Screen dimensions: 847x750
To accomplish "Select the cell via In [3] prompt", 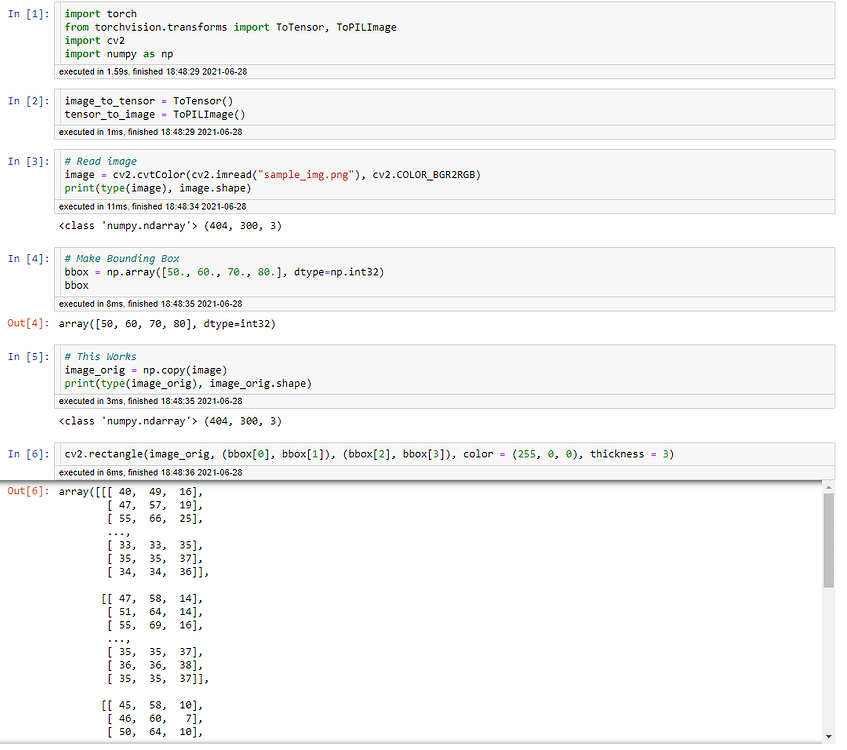I will click(x=28, y=161).
